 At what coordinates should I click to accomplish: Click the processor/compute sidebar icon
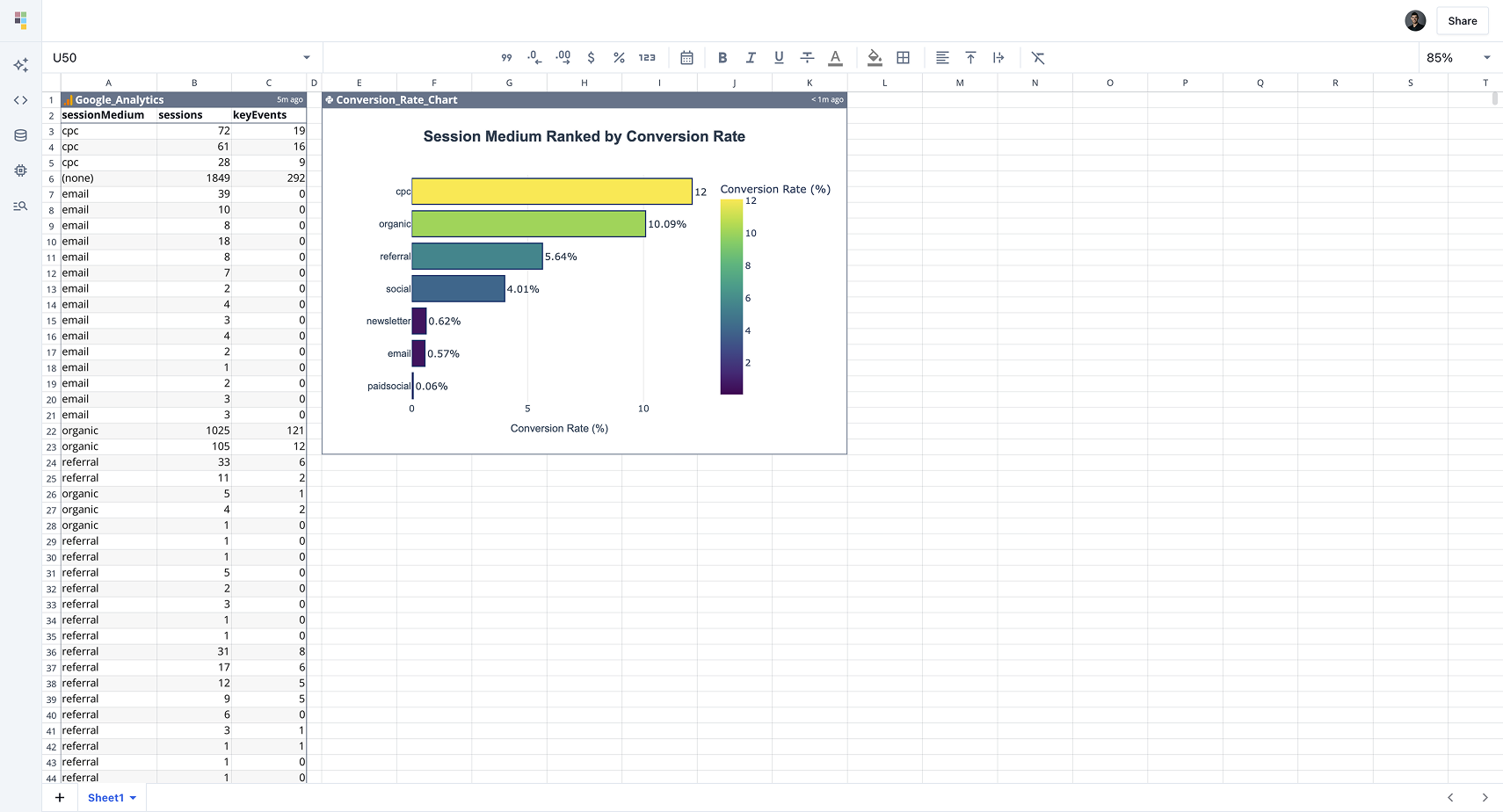click(x=20, y=170)
